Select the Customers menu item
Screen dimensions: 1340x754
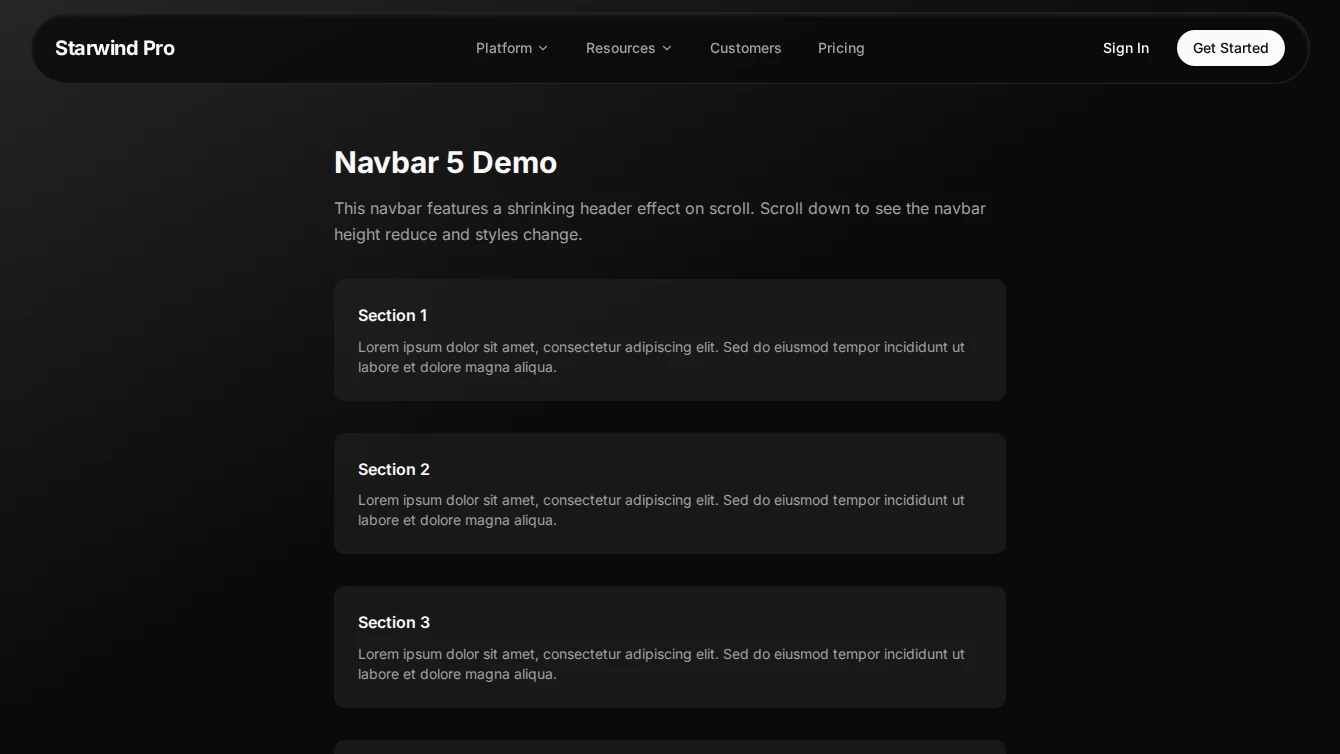click(745, 48)
